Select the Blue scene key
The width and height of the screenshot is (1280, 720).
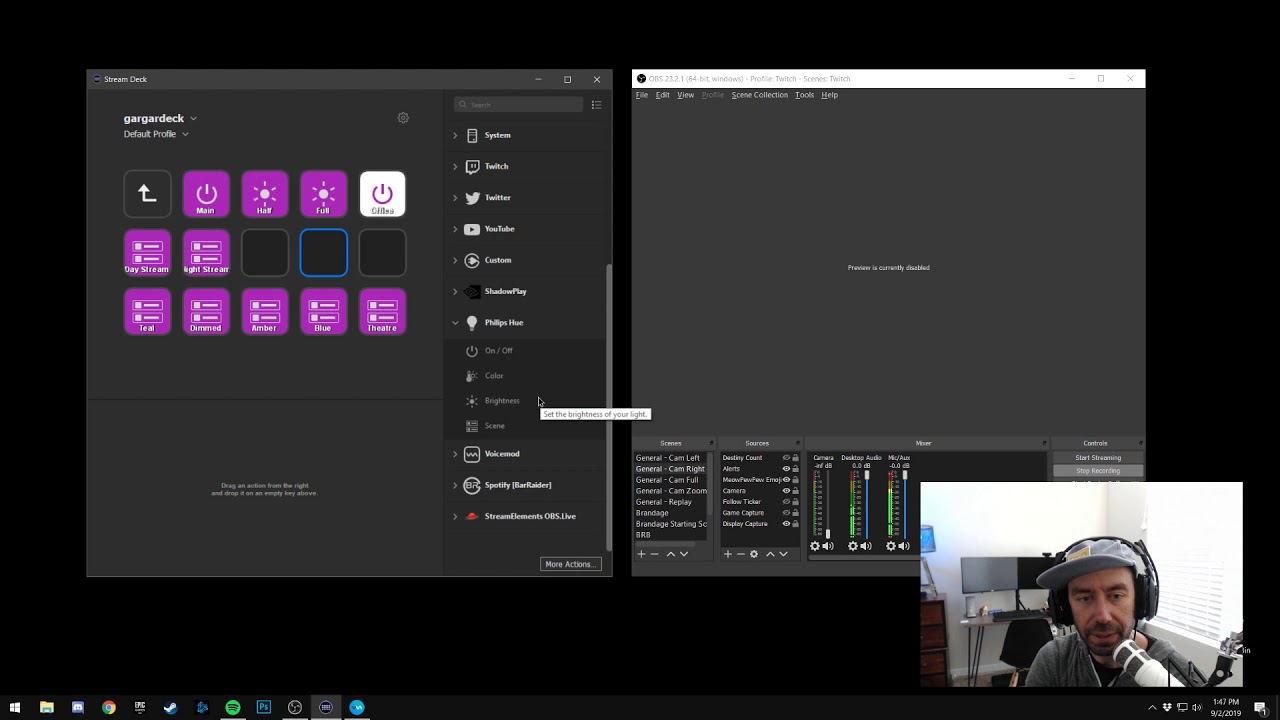coord(324,312)
